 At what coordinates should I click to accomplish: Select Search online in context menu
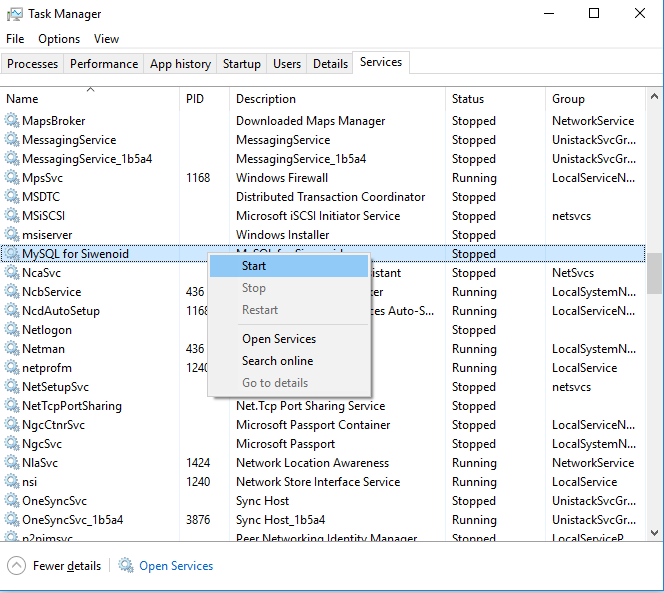(x=277, y=361)
